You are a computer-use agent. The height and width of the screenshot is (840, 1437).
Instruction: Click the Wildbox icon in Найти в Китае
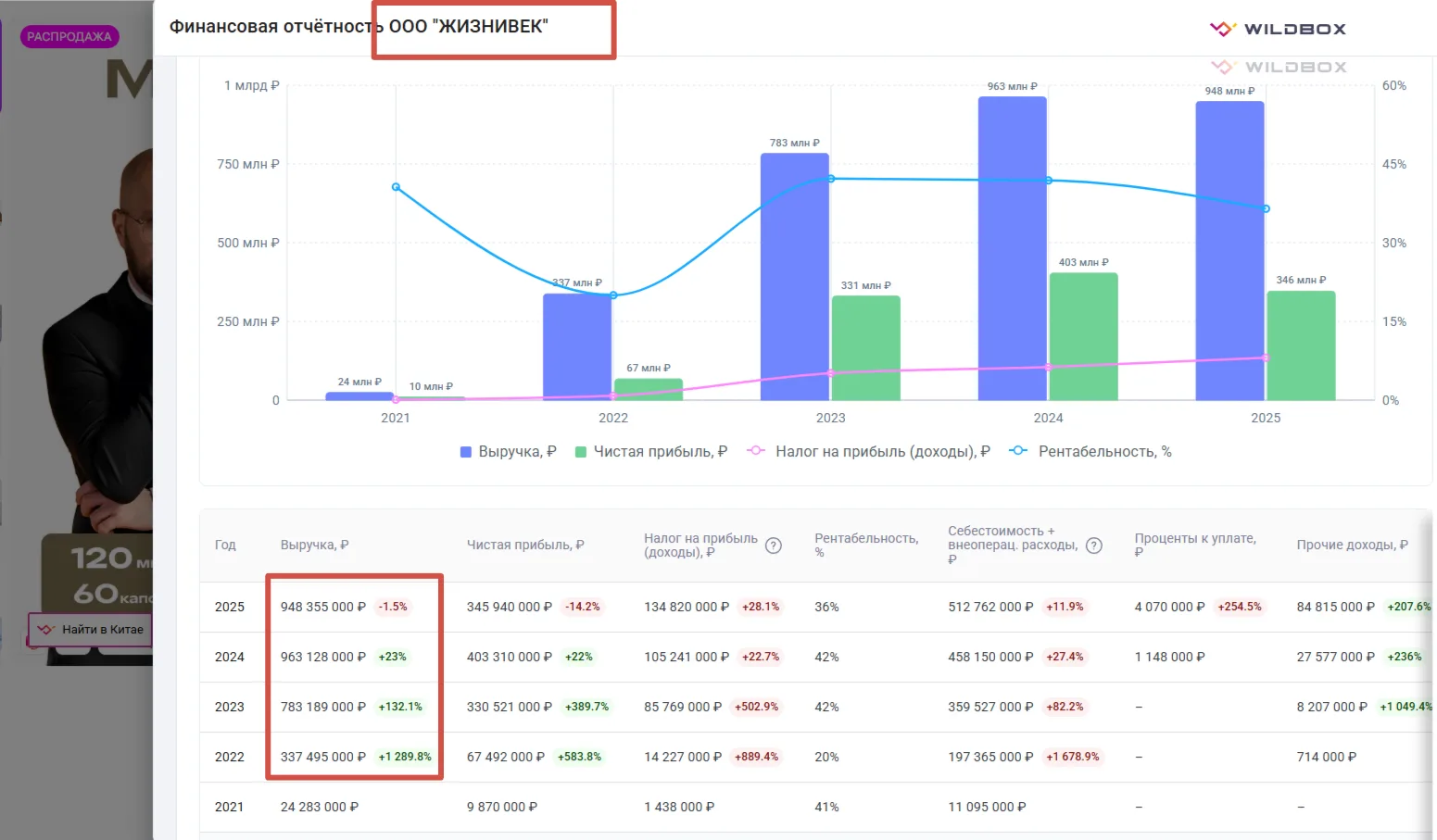[45, 630]
